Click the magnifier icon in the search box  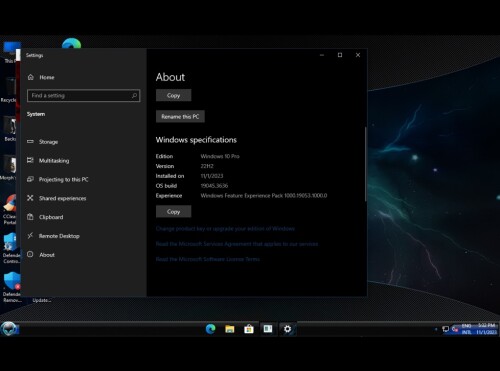point(134,96)
